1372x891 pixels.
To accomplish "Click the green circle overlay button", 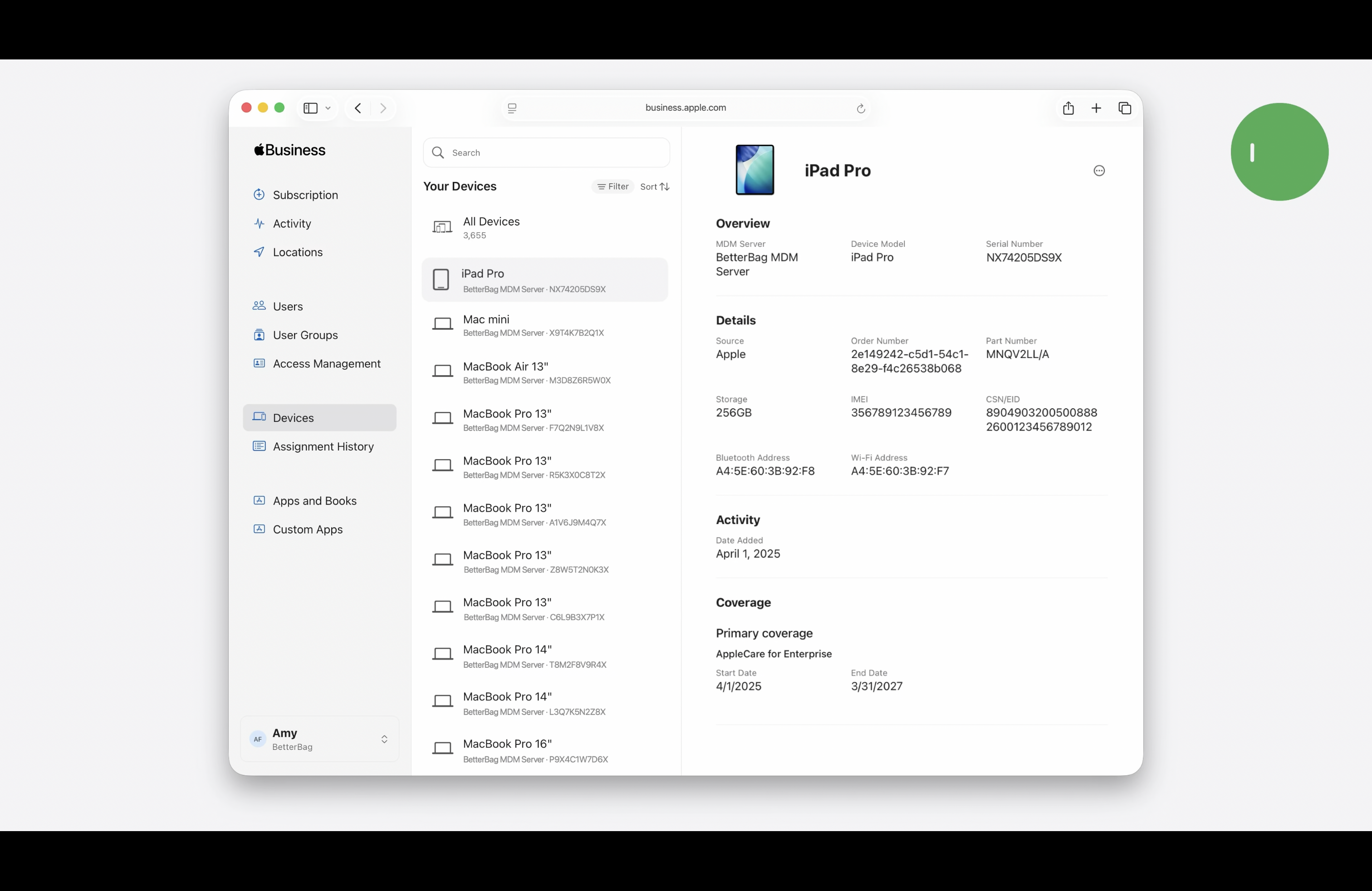I will click(1279, 152).
